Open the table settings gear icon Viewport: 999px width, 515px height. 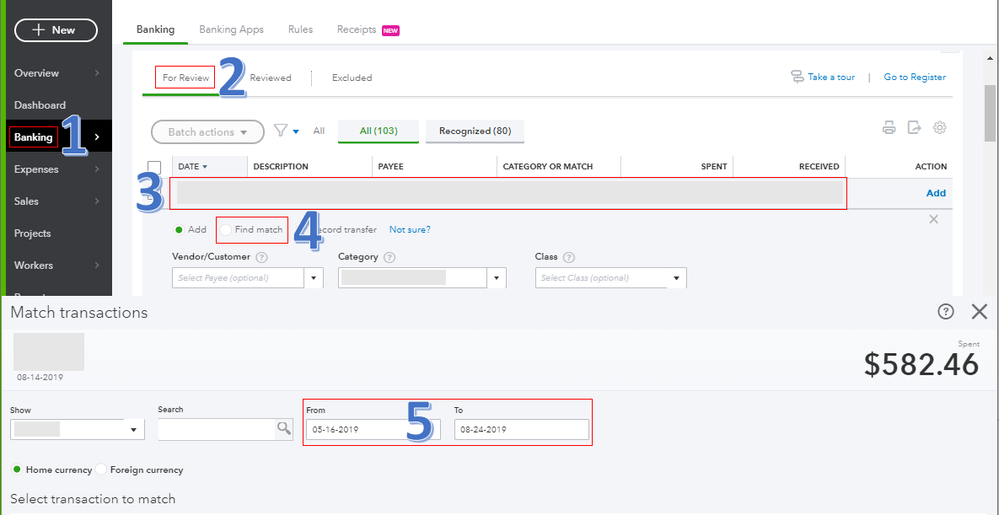(939, 127)
